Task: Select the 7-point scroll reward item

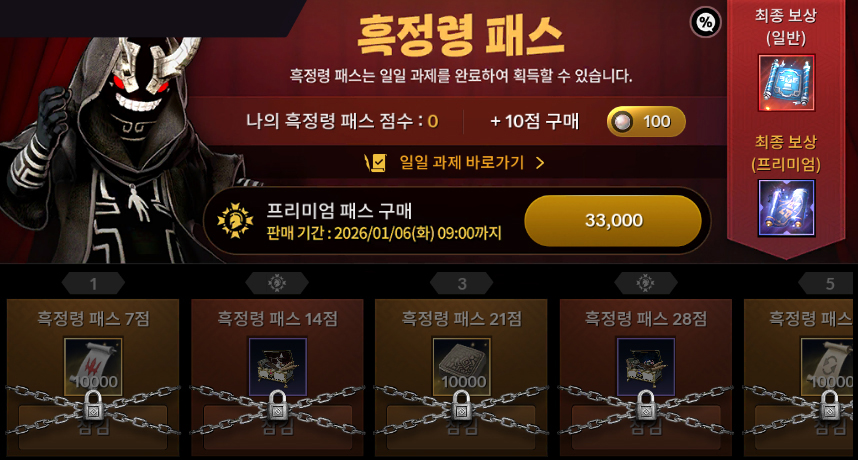Action: [x=94, y=366]
